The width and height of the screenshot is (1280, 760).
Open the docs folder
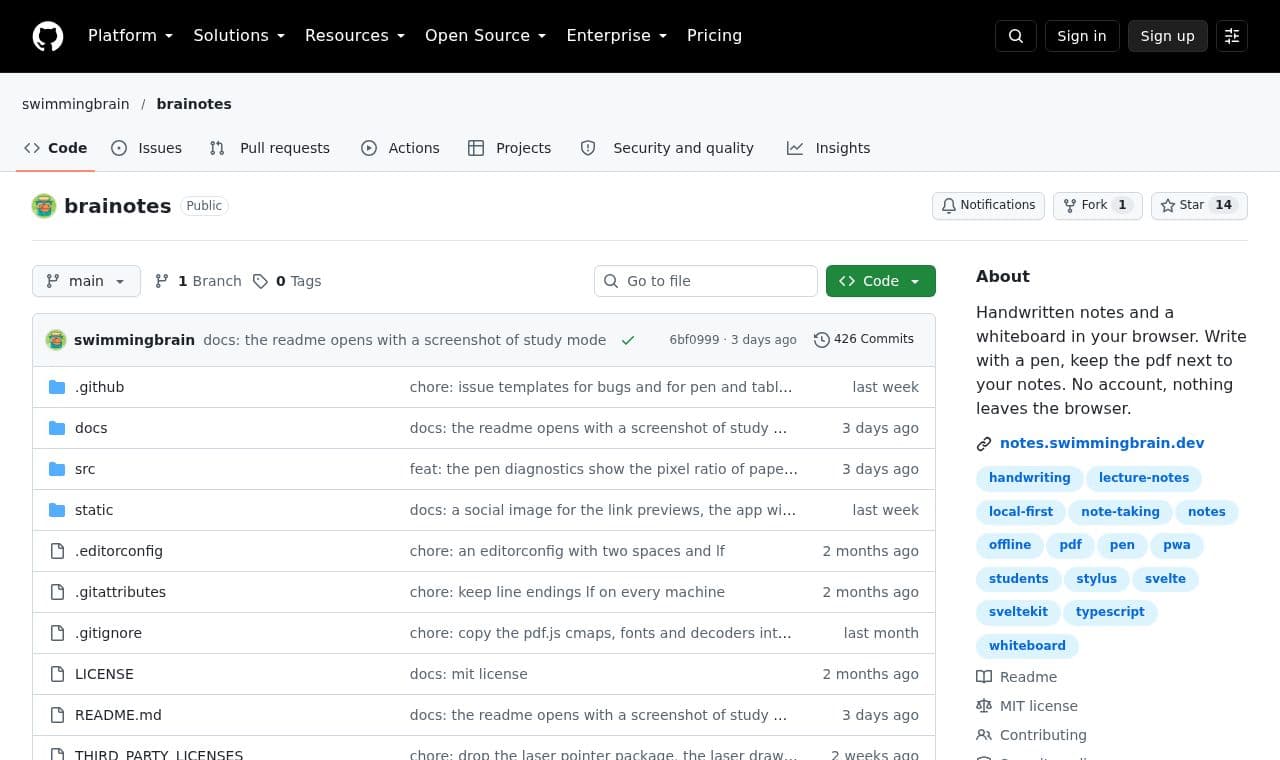click(x=91, y=428)
